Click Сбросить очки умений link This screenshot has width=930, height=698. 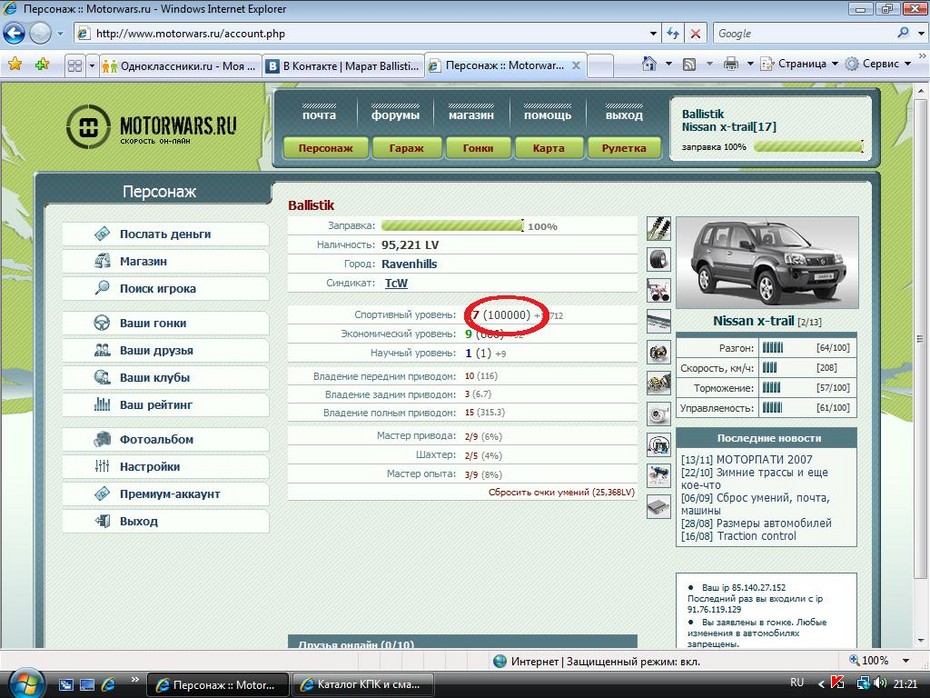pyautogui.click(x=562, y=492)
